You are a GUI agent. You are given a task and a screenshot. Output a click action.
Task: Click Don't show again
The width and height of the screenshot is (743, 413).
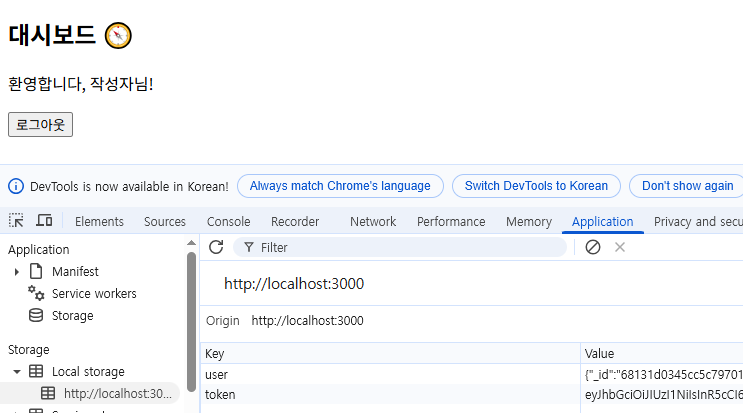[688, 186]
